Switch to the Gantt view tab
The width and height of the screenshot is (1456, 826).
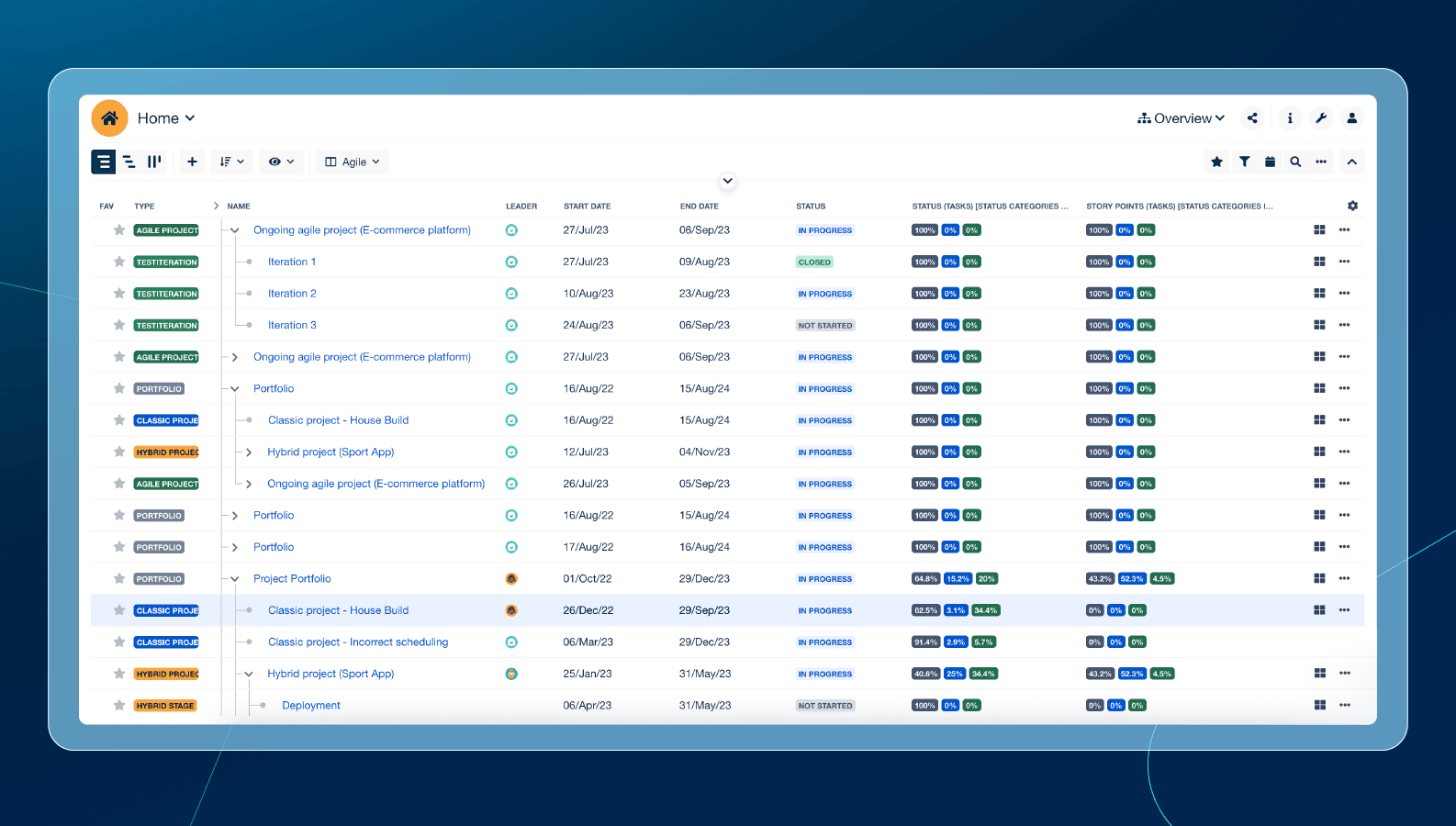point(129,162)
